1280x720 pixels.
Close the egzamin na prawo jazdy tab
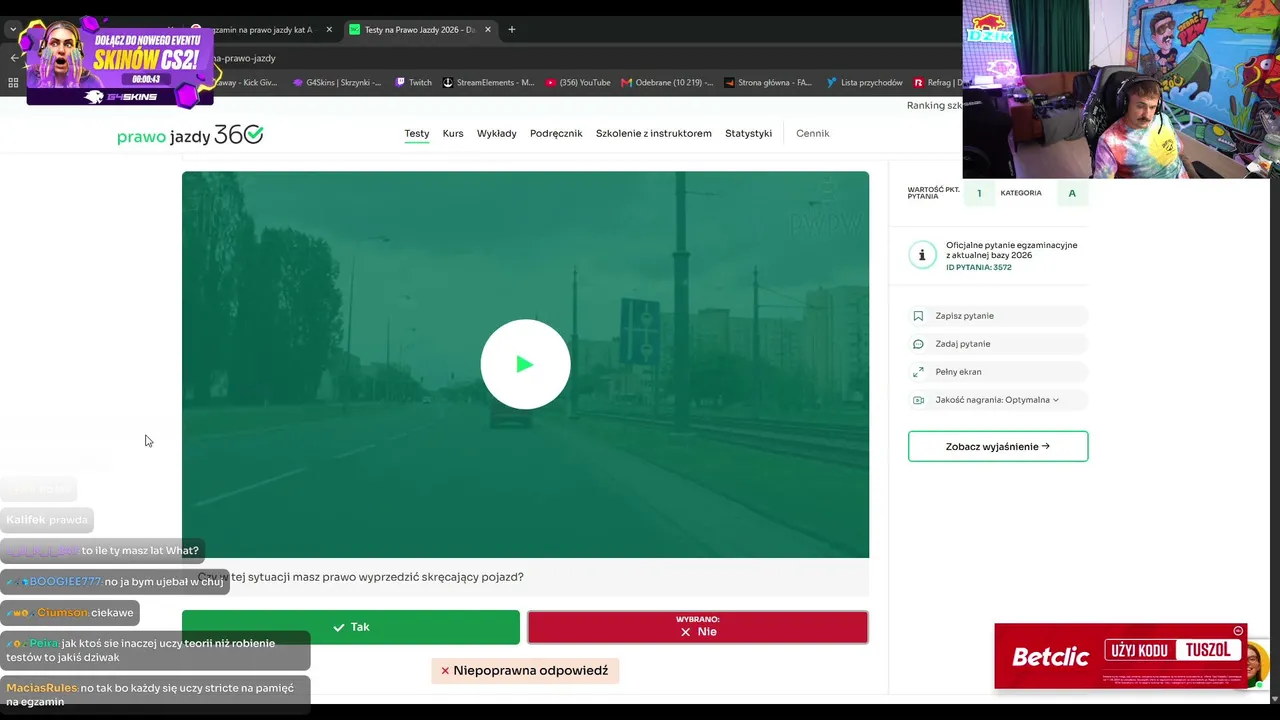(x=329, y=30)
